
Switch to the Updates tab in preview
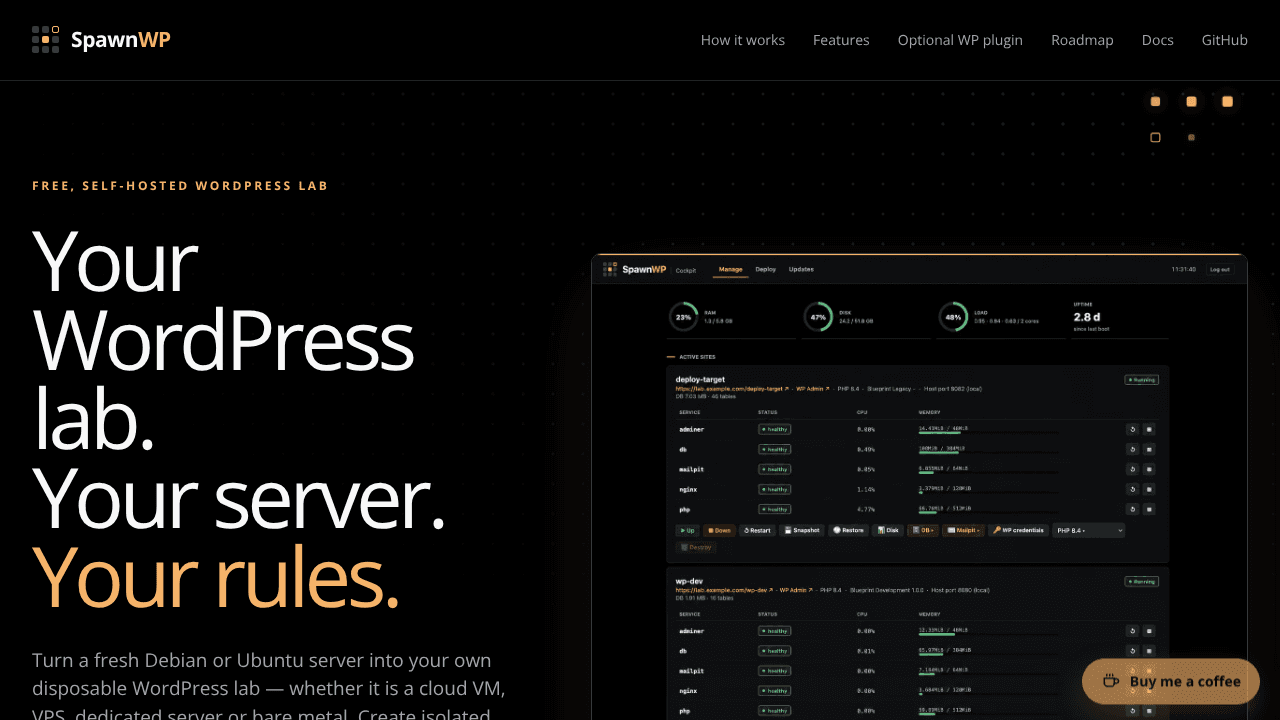pyautogui.click(x=801, y=269)
